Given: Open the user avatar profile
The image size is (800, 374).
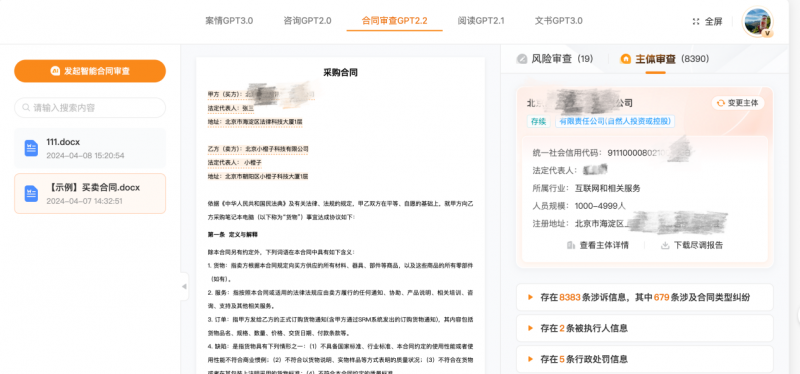Looking at the screenshot, I should click(x=757, y=22).
